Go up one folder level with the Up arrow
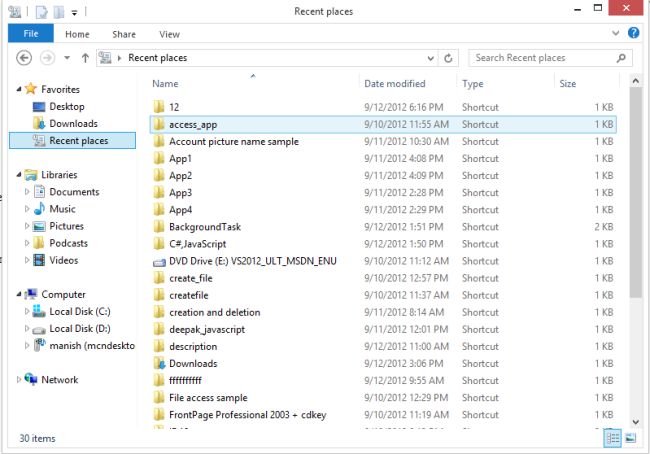The width and height of the screenshot is (650, 454). [x=85, y=58]
